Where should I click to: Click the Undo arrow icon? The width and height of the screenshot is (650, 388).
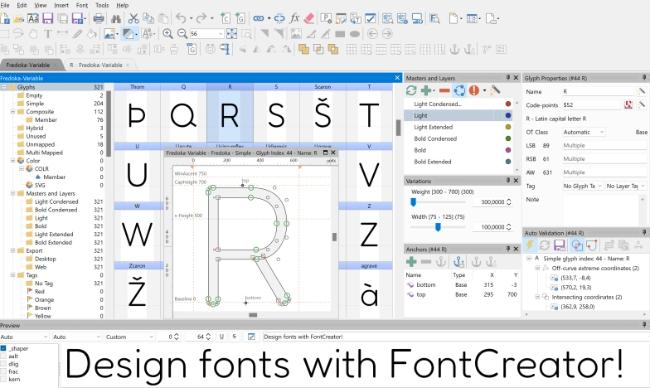[x=181, y=18]
